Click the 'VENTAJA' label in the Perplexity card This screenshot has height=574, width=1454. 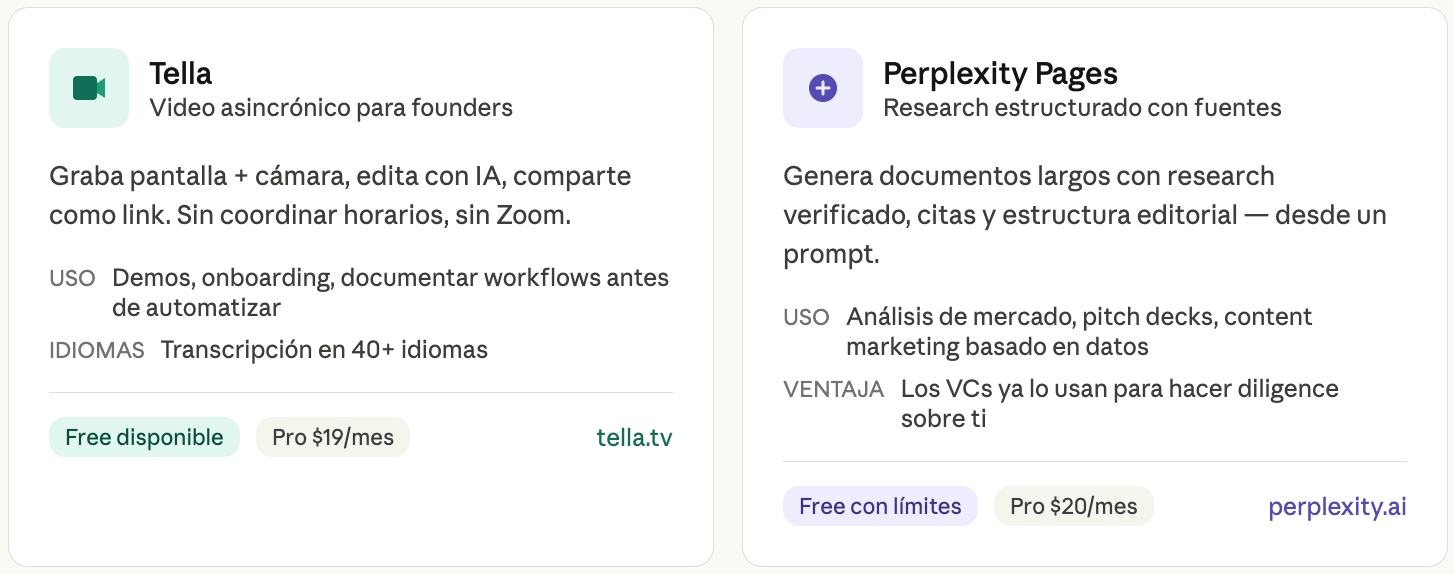tap(834, 388)
